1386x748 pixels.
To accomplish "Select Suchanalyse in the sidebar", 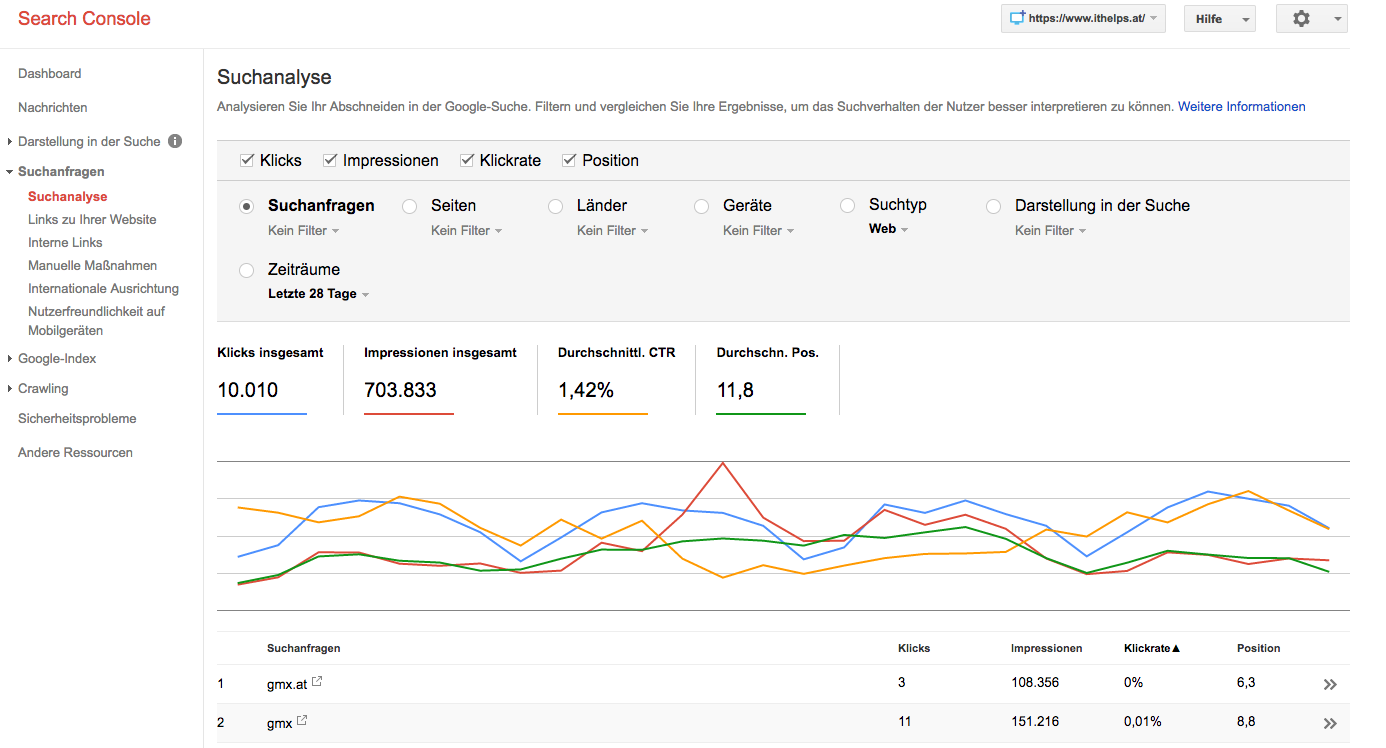I will pos(68,196).
